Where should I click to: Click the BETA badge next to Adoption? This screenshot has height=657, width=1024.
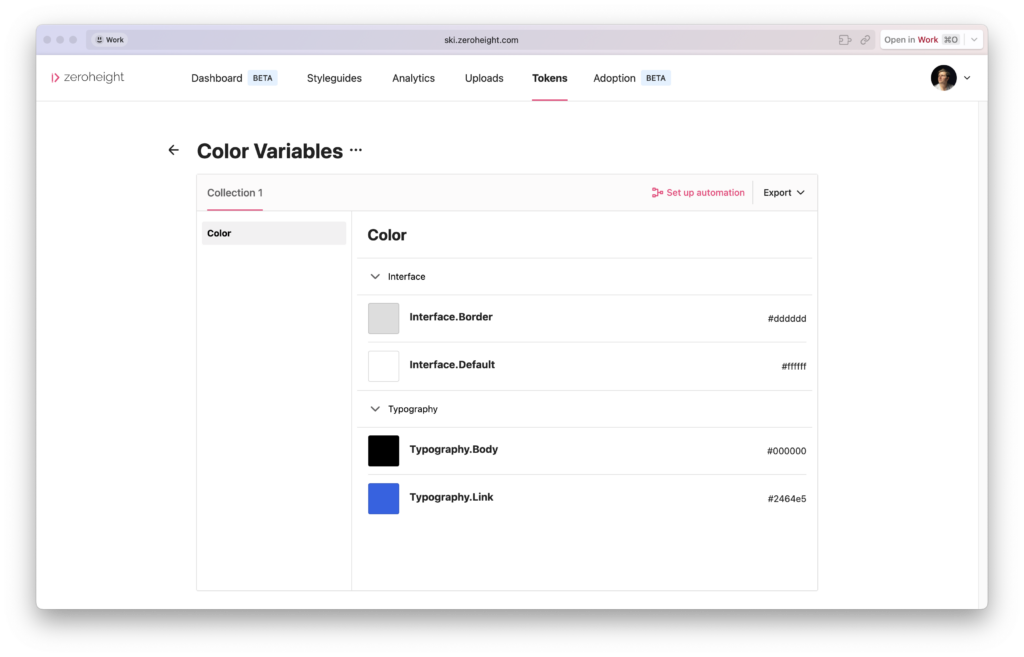tap(656, 78)
